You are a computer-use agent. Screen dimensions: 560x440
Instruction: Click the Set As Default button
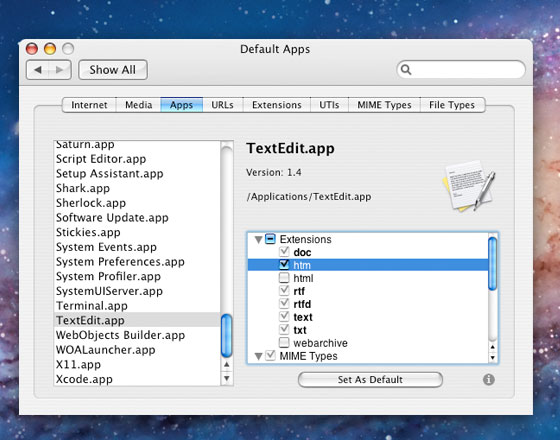pyautogui.click(x=370, y=379)
